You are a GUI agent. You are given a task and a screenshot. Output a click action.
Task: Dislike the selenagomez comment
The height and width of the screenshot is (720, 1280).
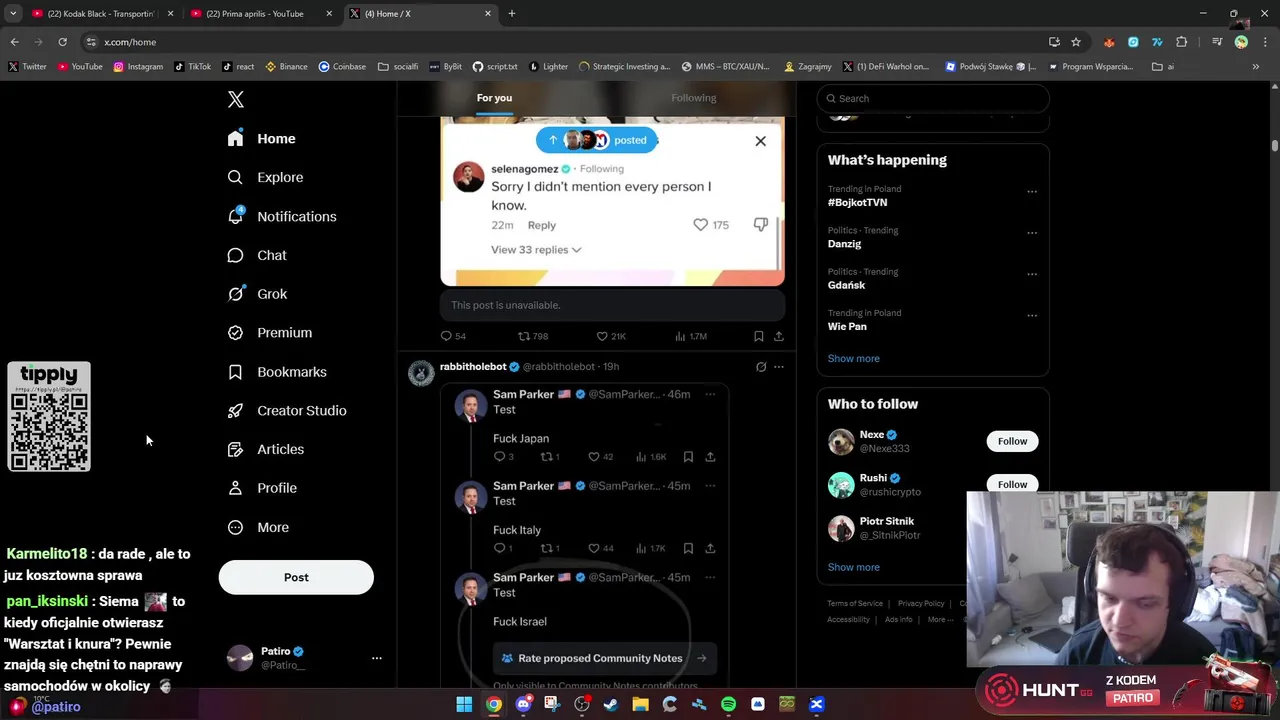click(x=761, y=225)
